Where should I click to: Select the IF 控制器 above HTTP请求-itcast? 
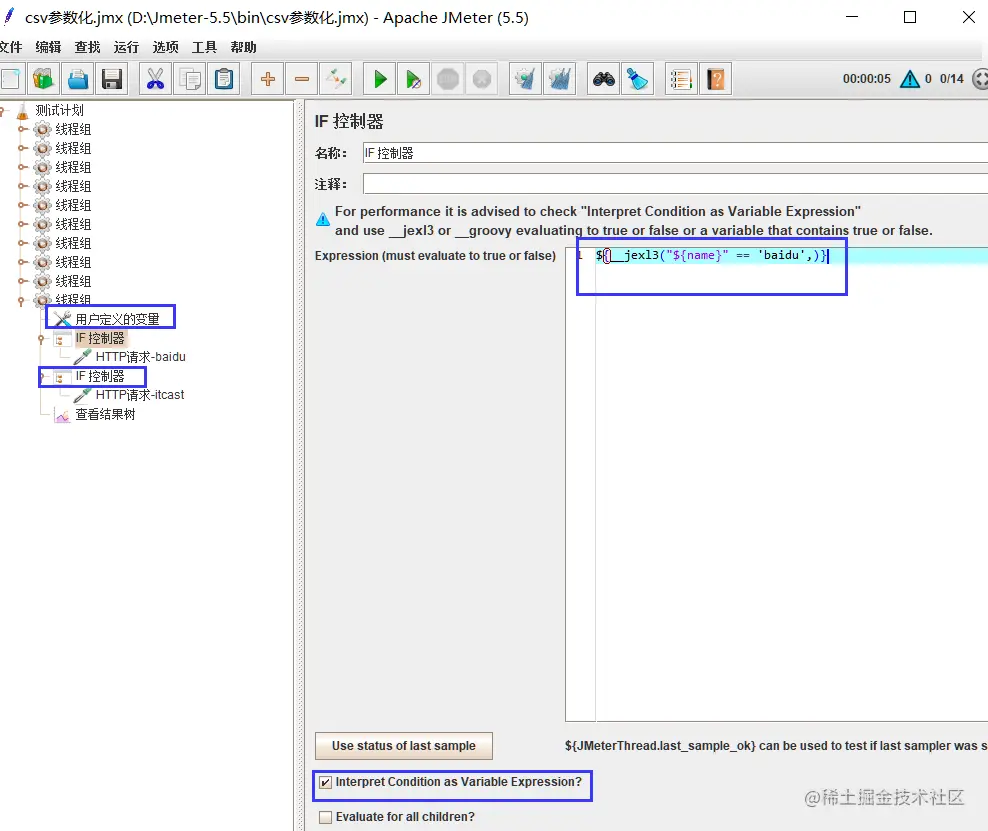click(x=100, y=376)
